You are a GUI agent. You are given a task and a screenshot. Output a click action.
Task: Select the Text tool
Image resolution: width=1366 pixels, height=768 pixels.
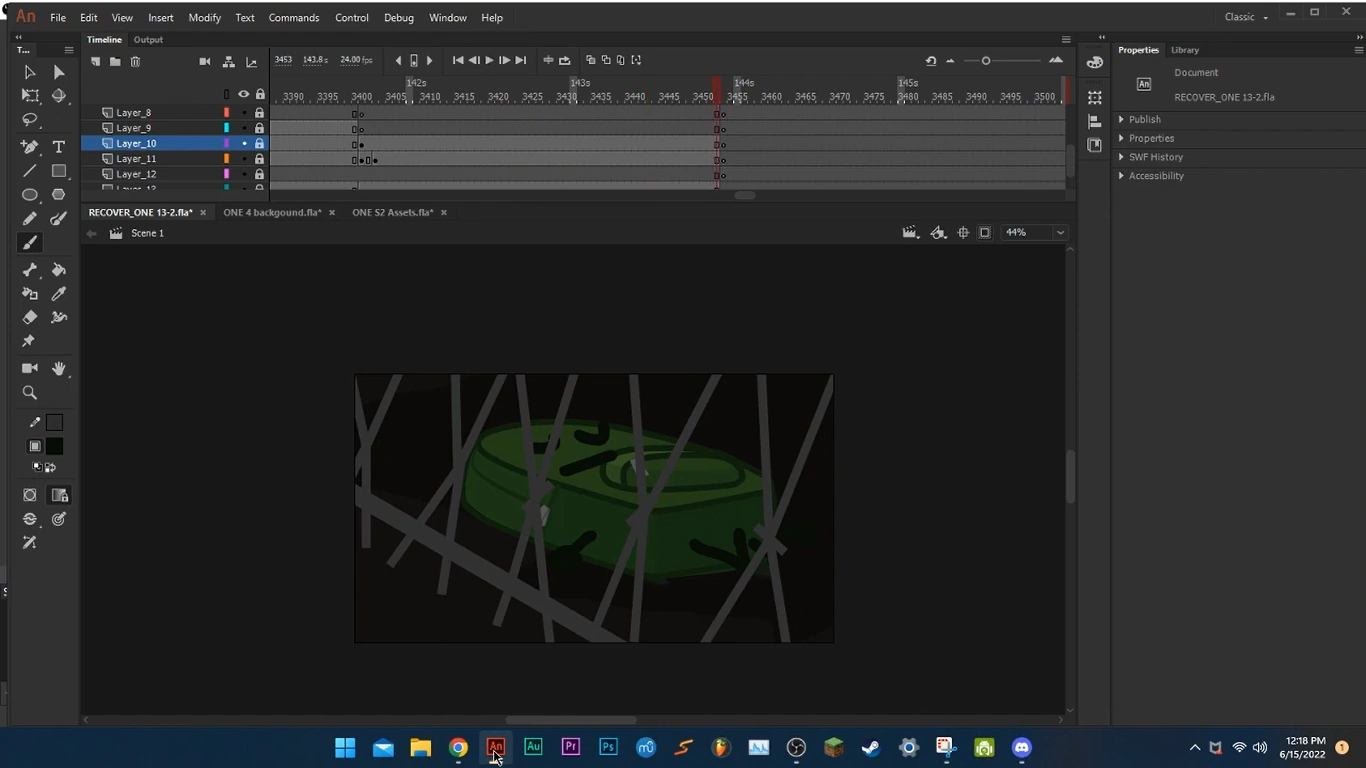[x=58, y=147]
